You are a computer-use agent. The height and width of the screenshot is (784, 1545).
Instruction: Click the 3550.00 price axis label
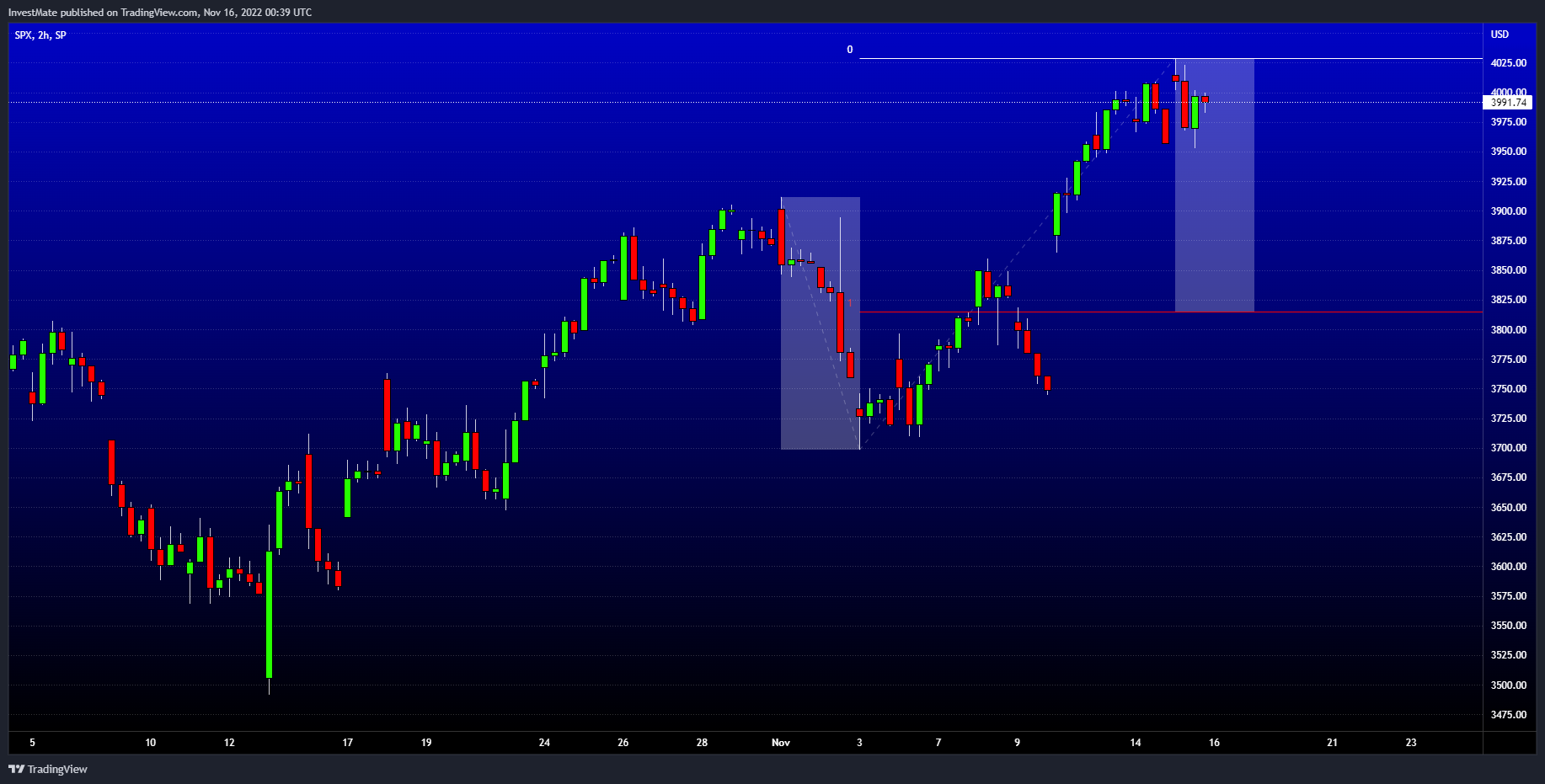[x=1508, y=626]
